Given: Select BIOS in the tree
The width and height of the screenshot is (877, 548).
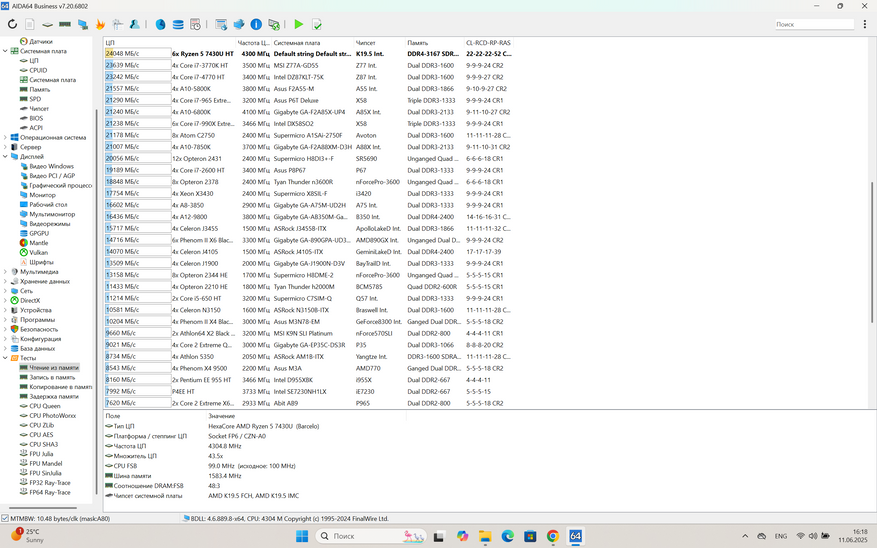Looking at the screenshot, I should (x=36, y=118).
